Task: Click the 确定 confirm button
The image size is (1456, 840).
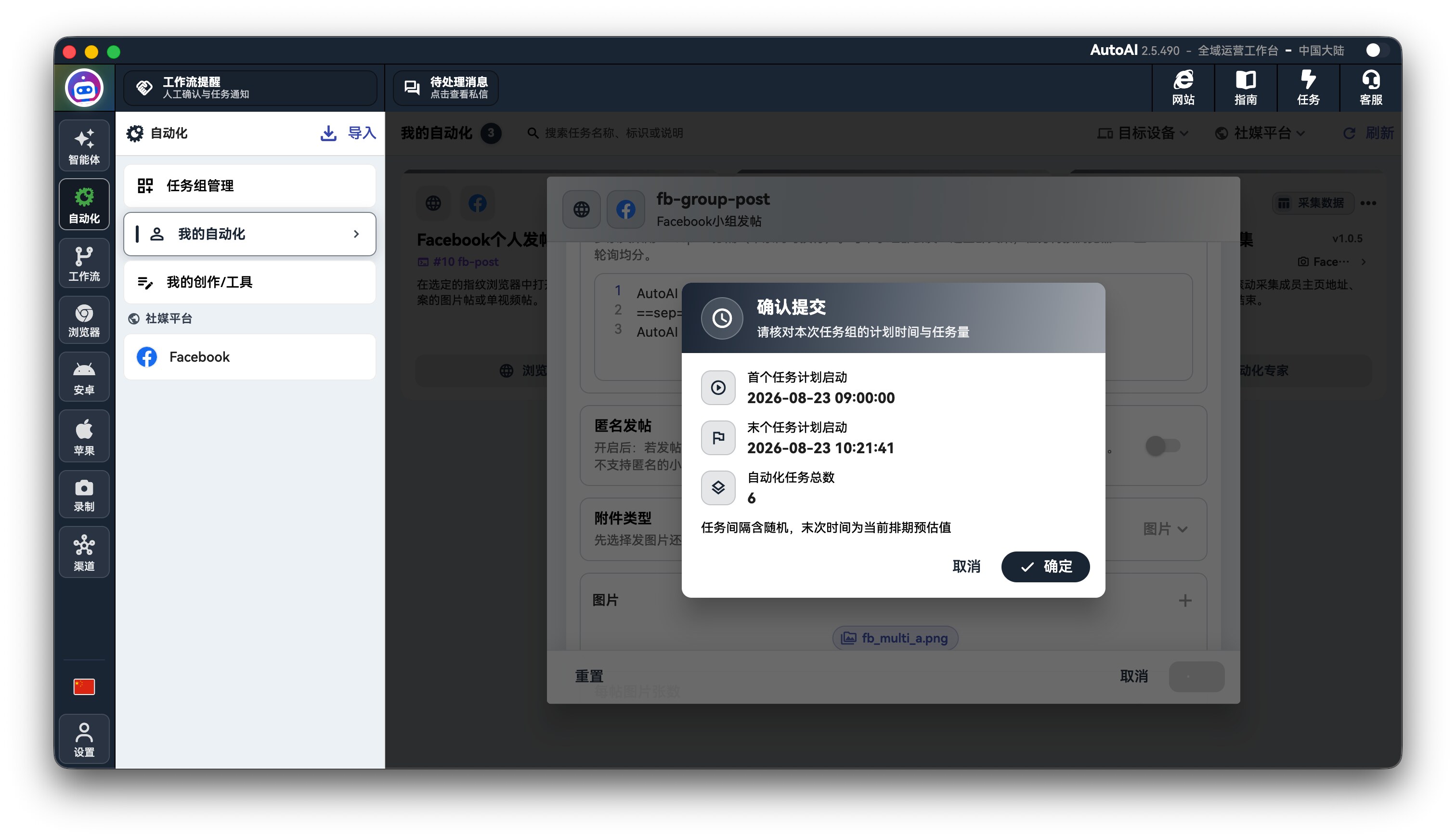Action: [1045, 566]
